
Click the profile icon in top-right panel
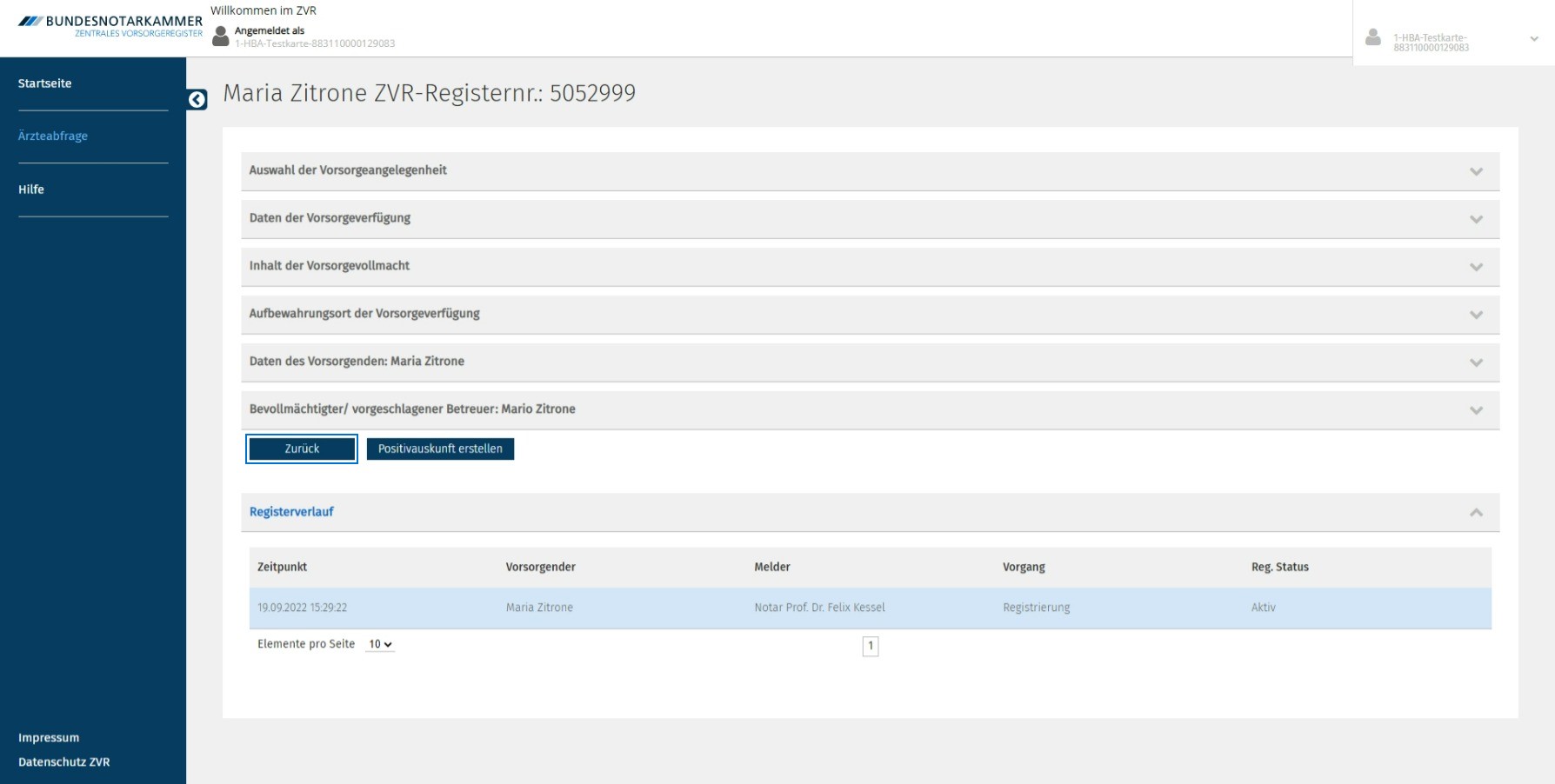click(x=1373, y=37)
